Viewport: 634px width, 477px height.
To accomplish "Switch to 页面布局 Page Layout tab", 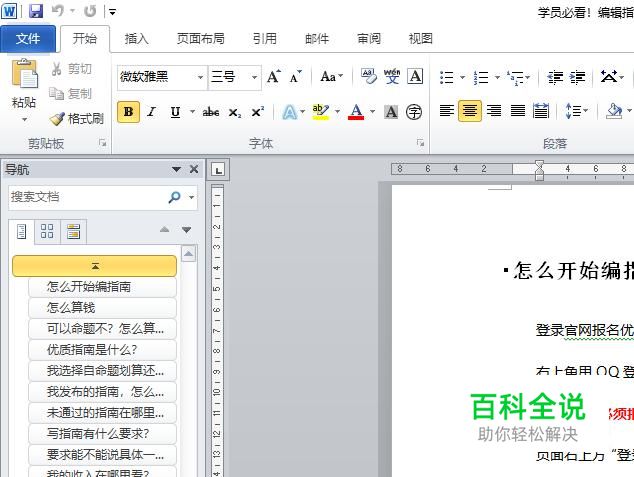I will point(201,39).
